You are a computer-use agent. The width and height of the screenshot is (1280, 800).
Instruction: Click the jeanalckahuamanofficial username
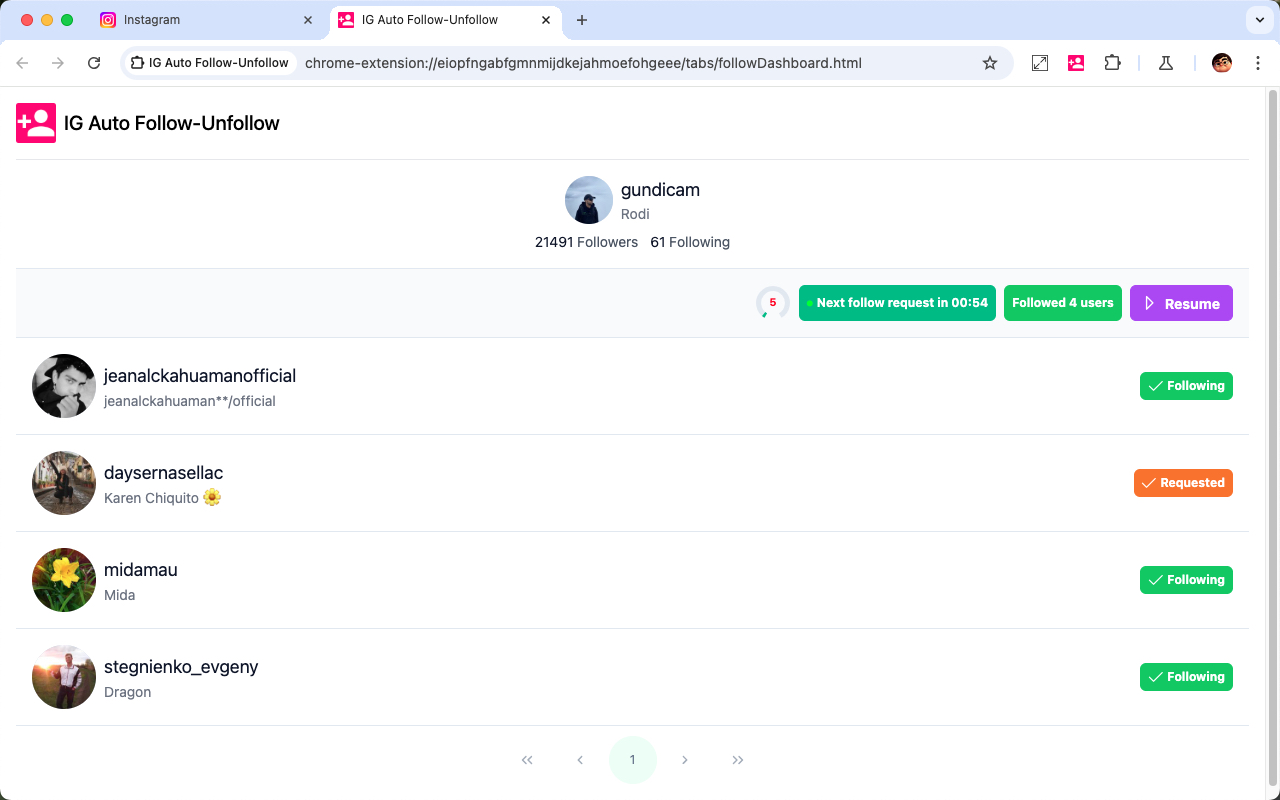[200, 376]
